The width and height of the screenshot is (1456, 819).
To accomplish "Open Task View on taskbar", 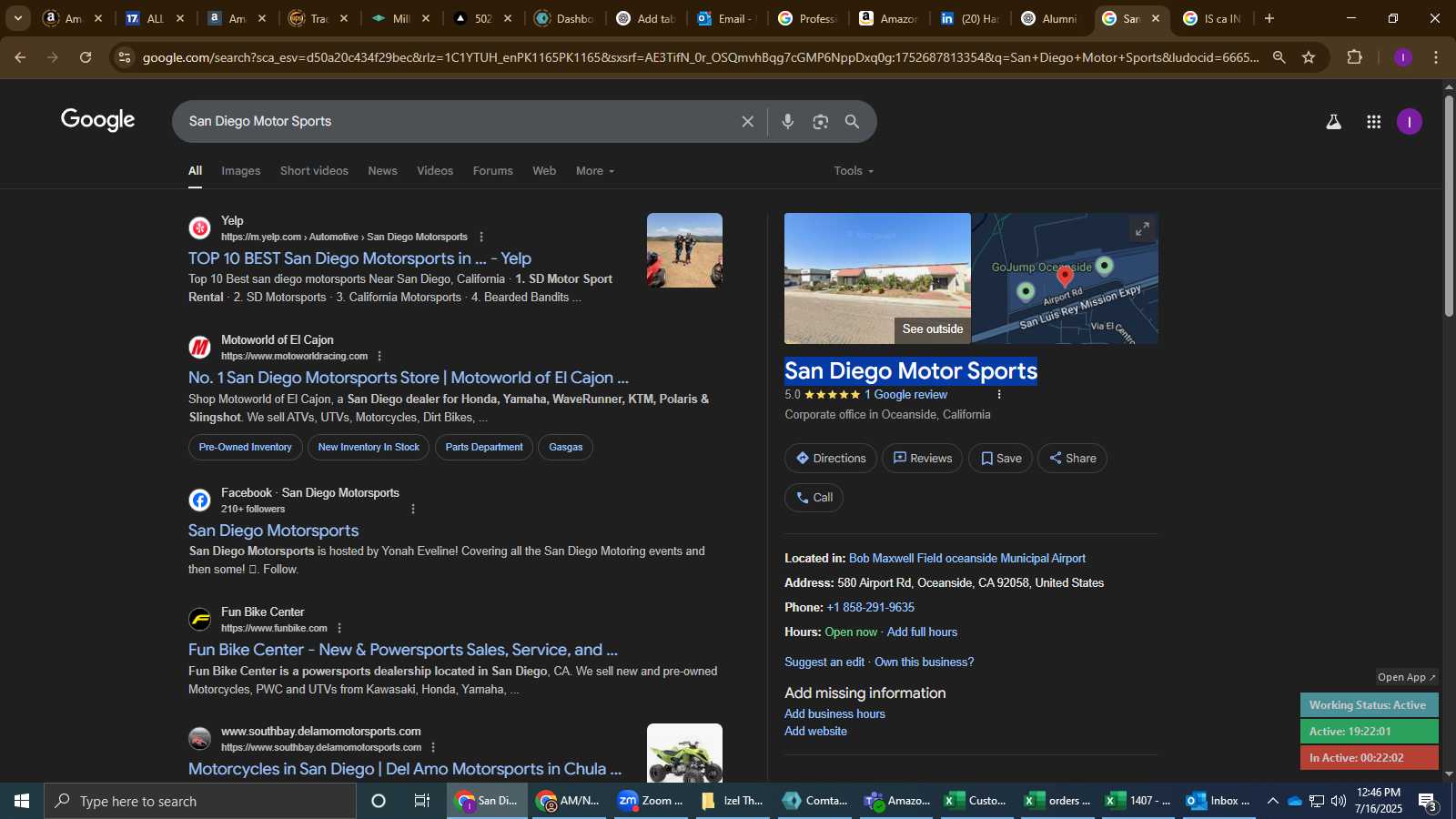I will point(422,801).
